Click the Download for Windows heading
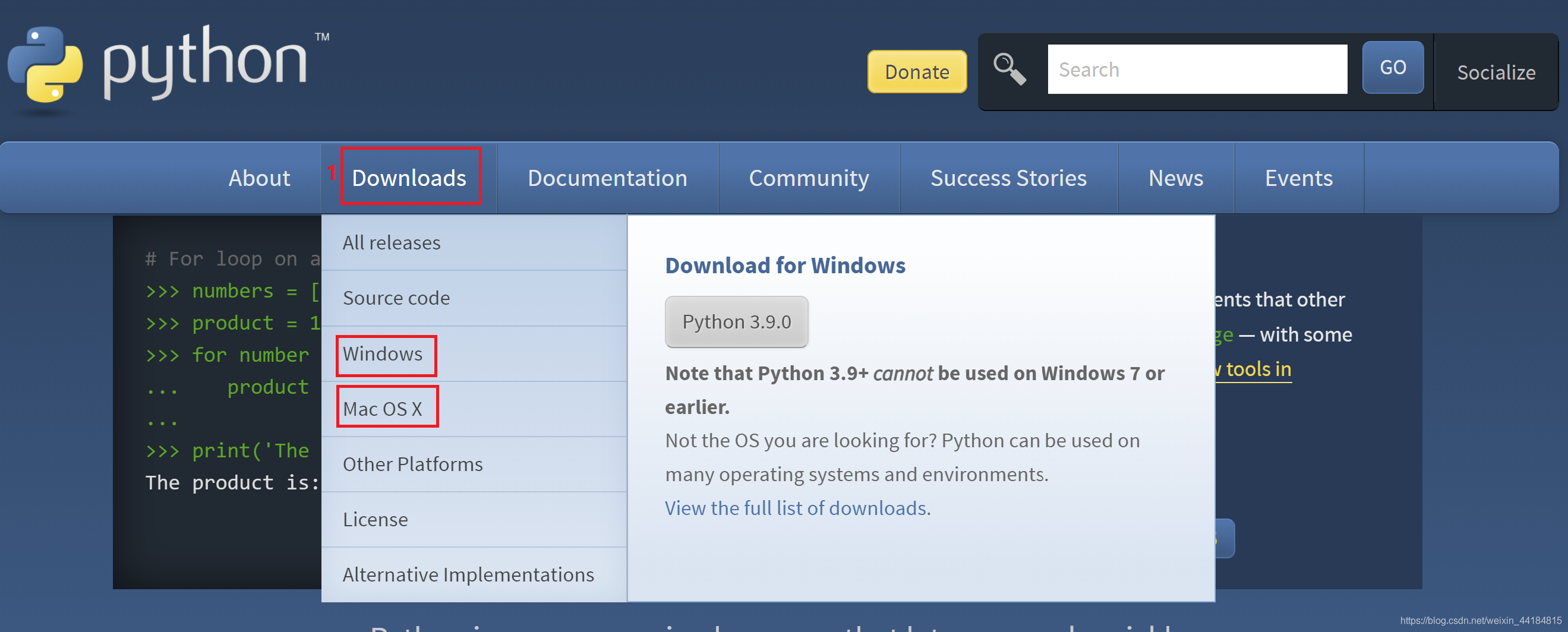This screenshot has height=632, width=1568. pyautogui.click(x=785, y=266)
